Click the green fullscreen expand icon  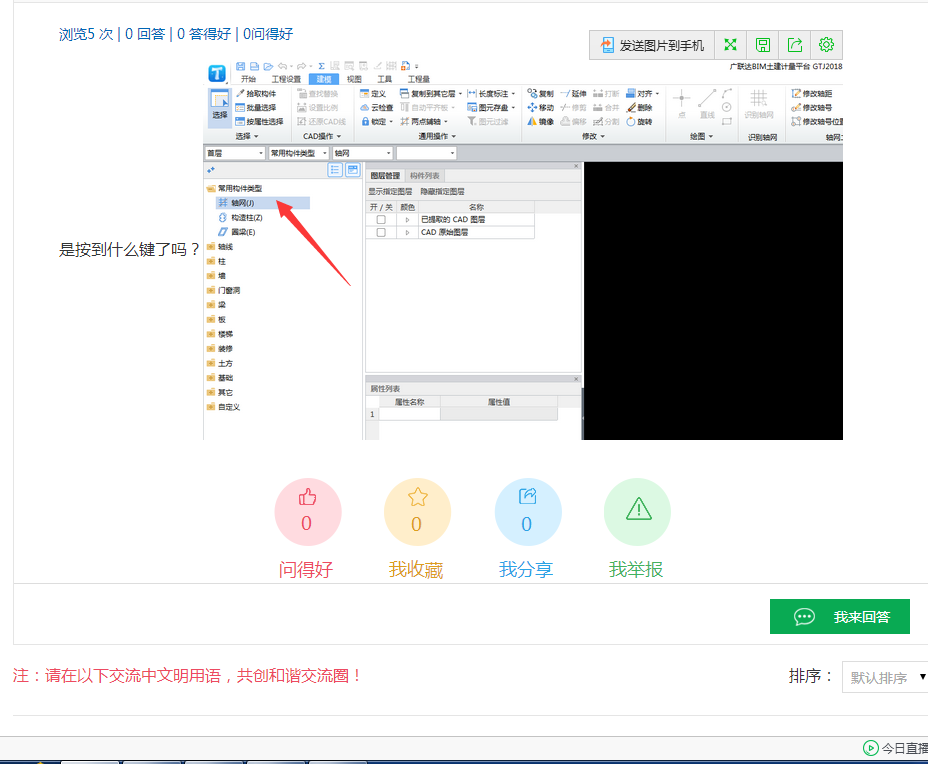click(730, 45)
